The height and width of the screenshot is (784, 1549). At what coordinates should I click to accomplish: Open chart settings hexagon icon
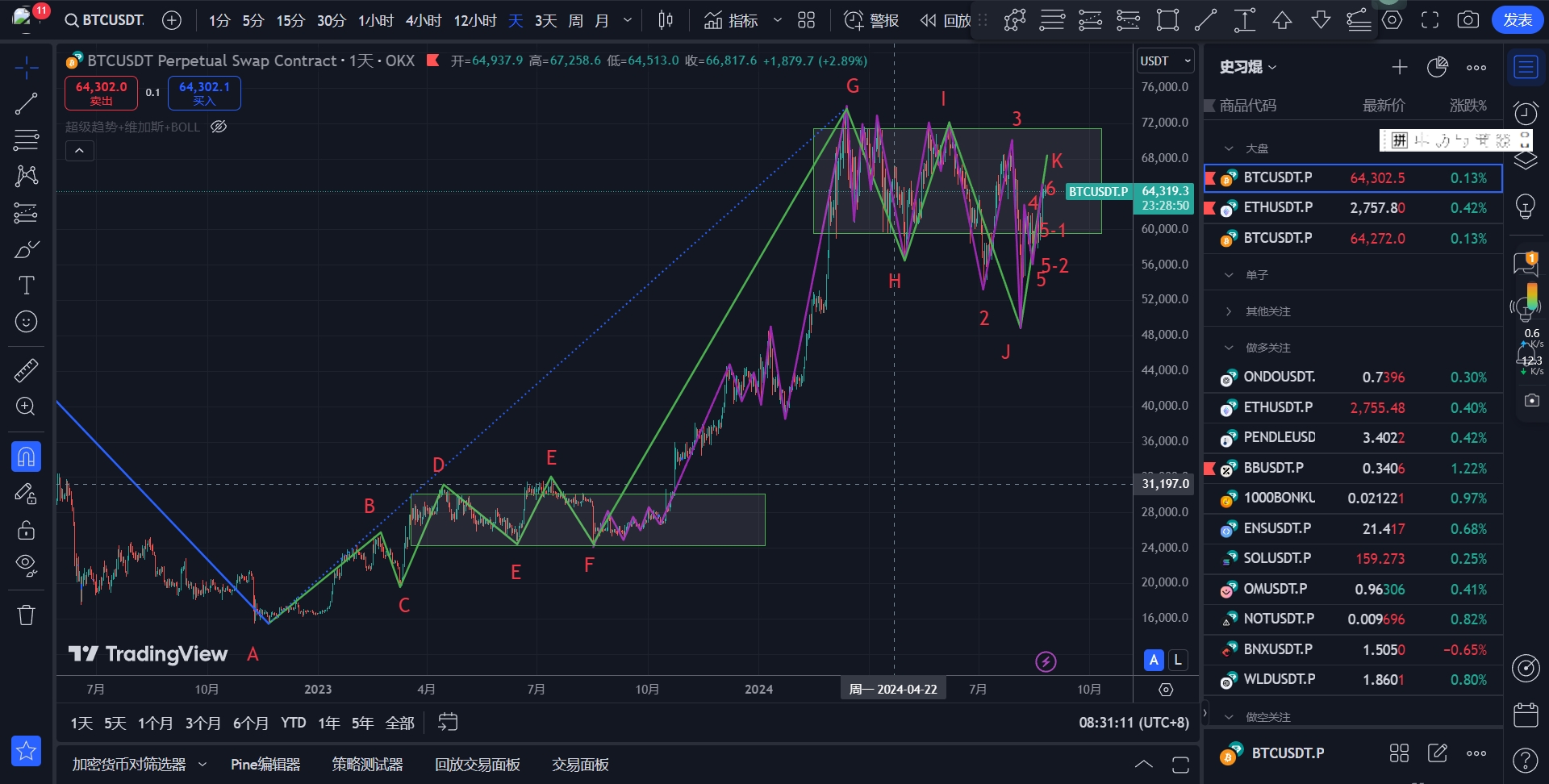[x=1392, y=20]
